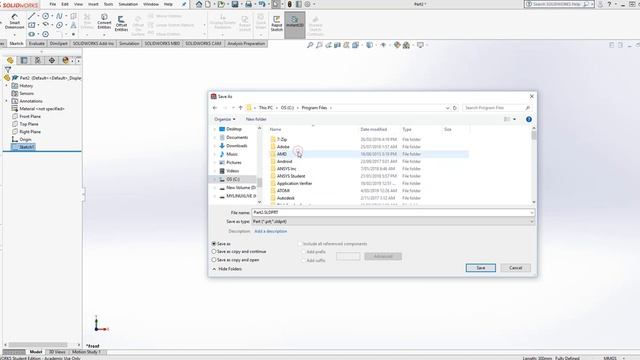Switch to the Motion Study 1 tab
640x360 pixels.
click(x=86, y=351)
